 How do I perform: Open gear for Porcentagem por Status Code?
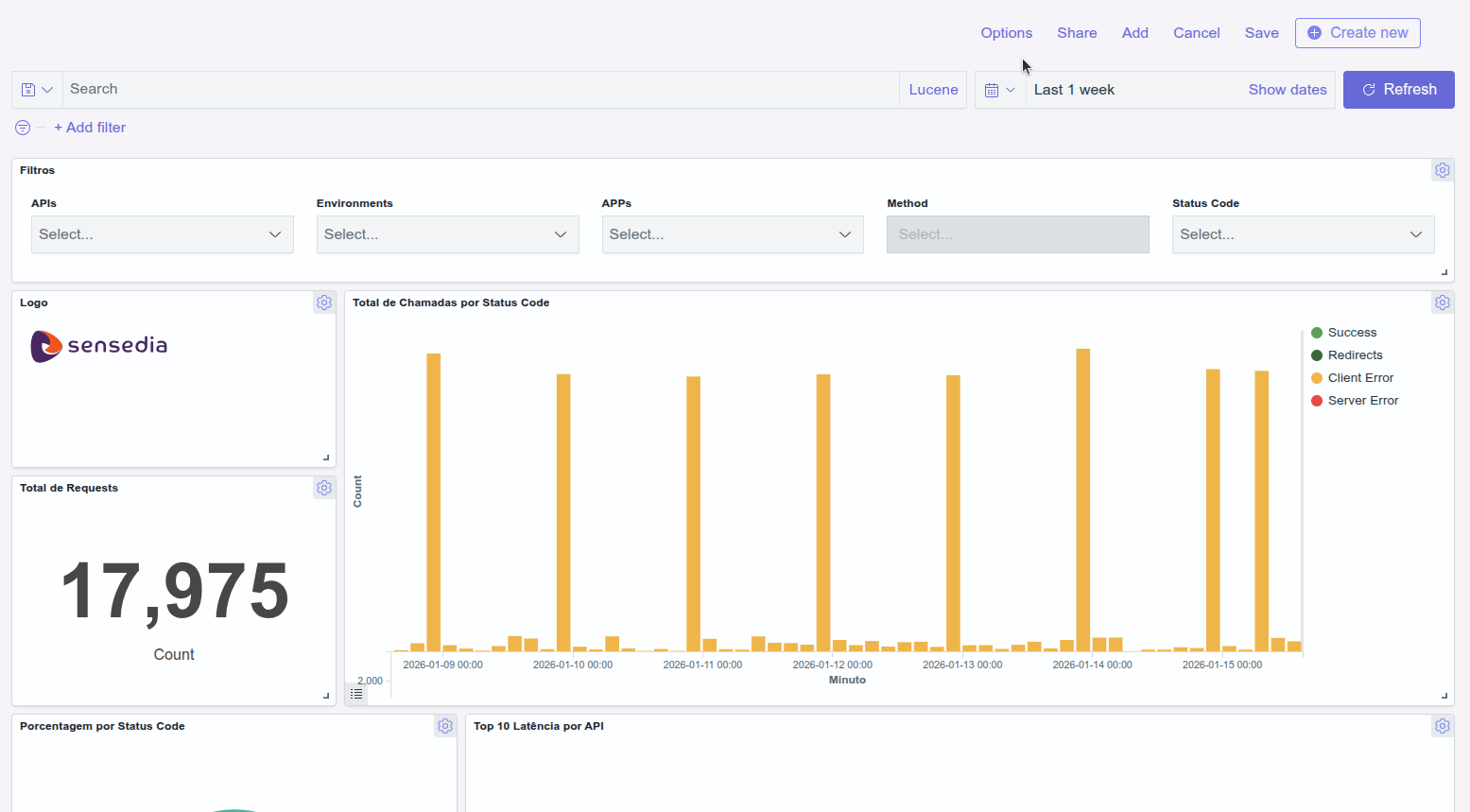445,726
